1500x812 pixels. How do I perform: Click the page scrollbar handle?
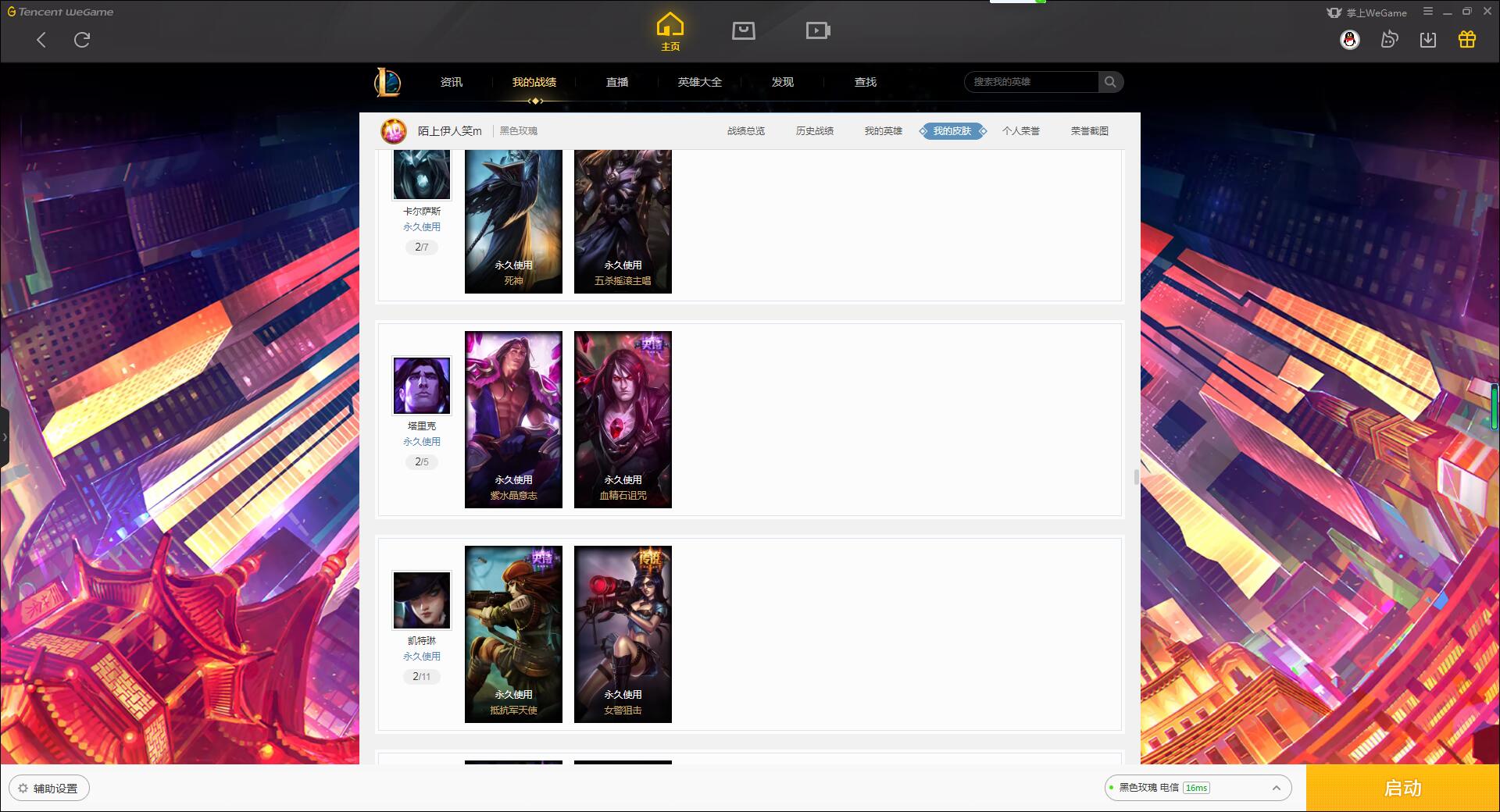pyautogui.click(x=1137, y=477)
